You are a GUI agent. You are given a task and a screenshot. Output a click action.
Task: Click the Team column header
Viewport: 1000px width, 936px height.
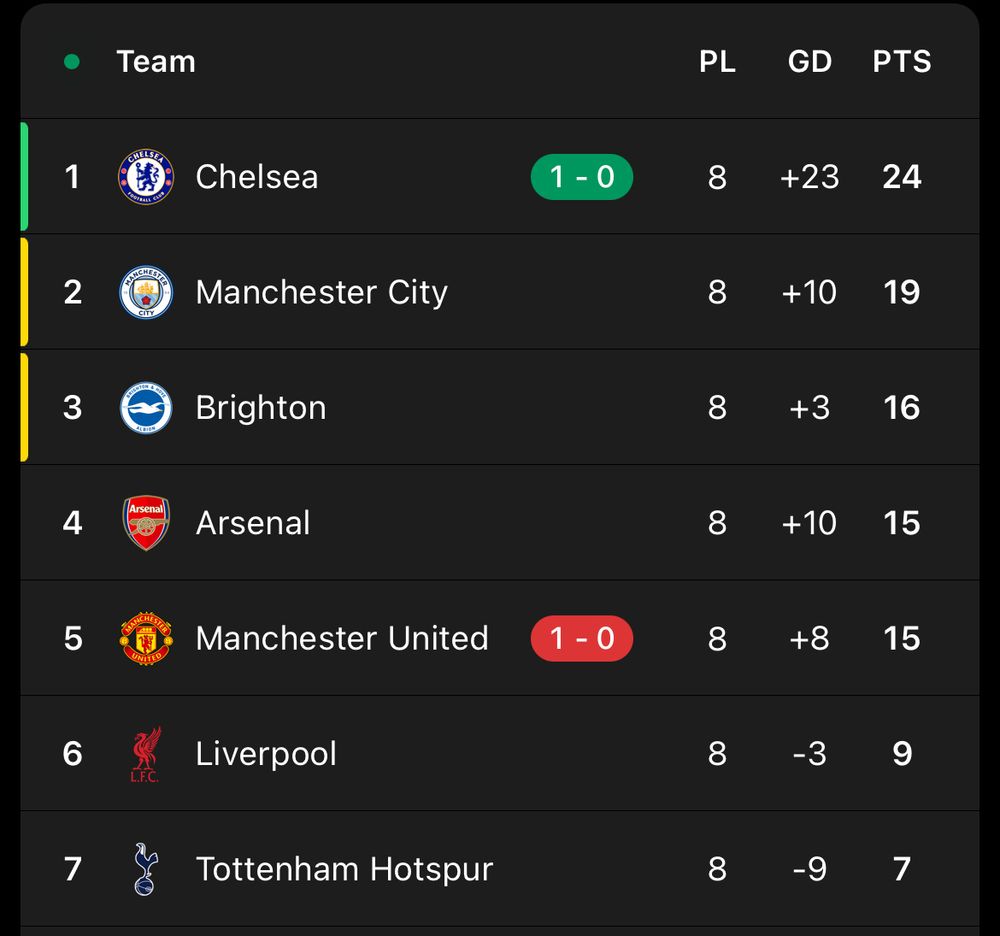[156, 62]
